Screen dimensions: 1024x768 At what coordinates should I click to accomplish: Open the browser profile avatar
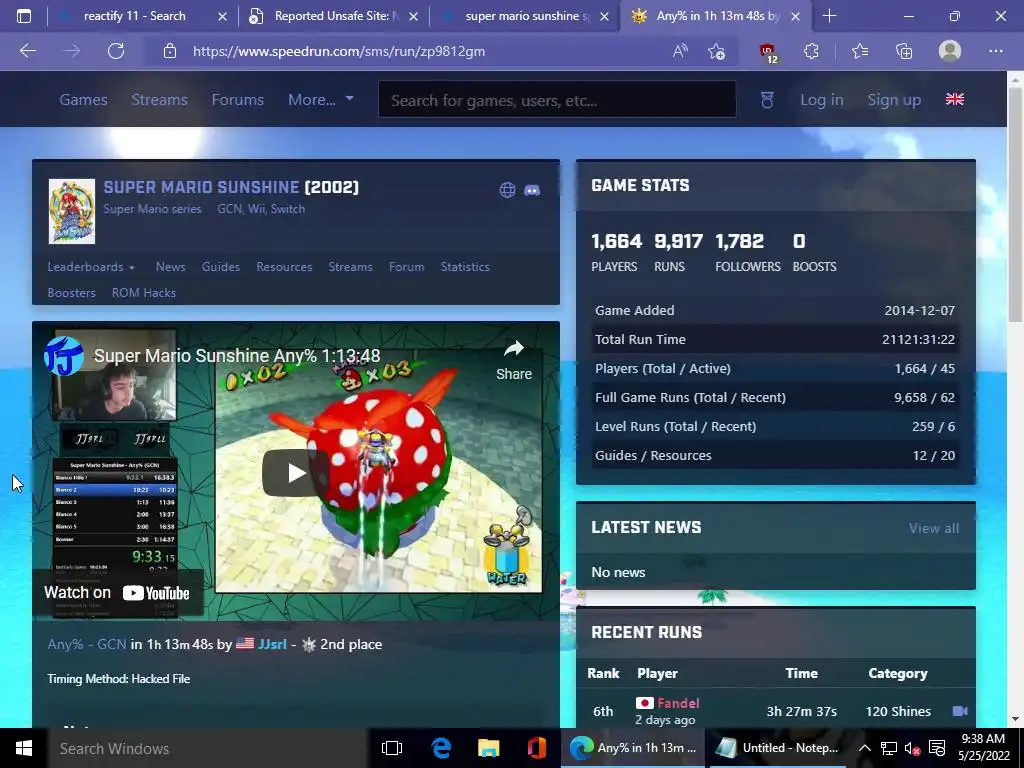point(950,51)
